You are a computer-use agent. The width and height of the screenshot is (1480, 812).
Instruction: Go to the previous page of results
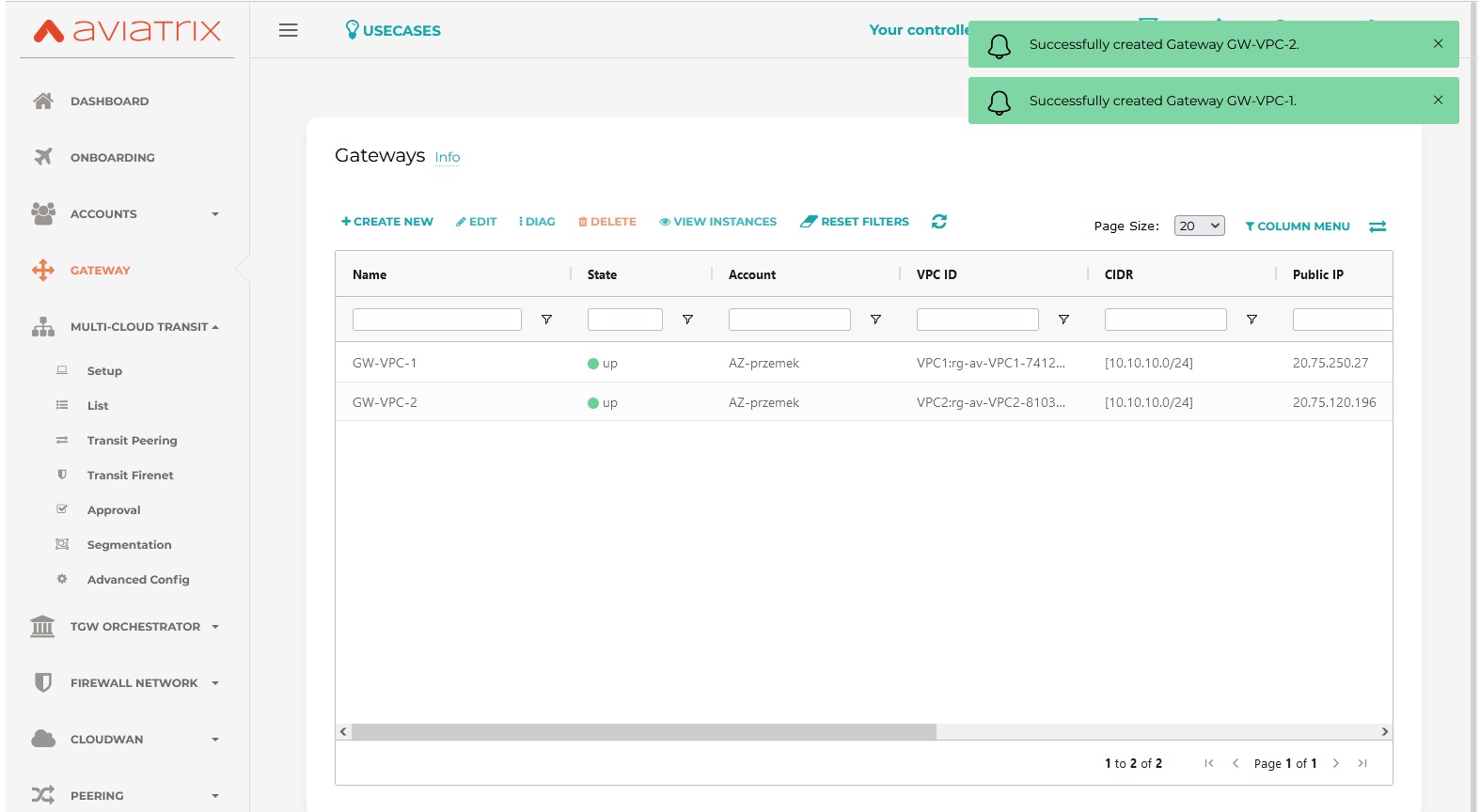click(x=1236, y=763)
